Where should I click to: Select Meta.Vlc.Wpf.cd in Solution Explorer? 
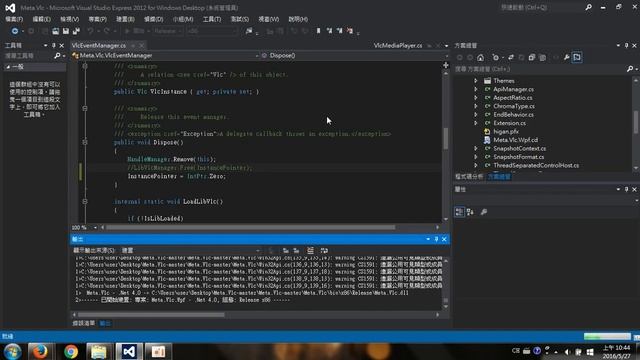click(x=516, y=140)
